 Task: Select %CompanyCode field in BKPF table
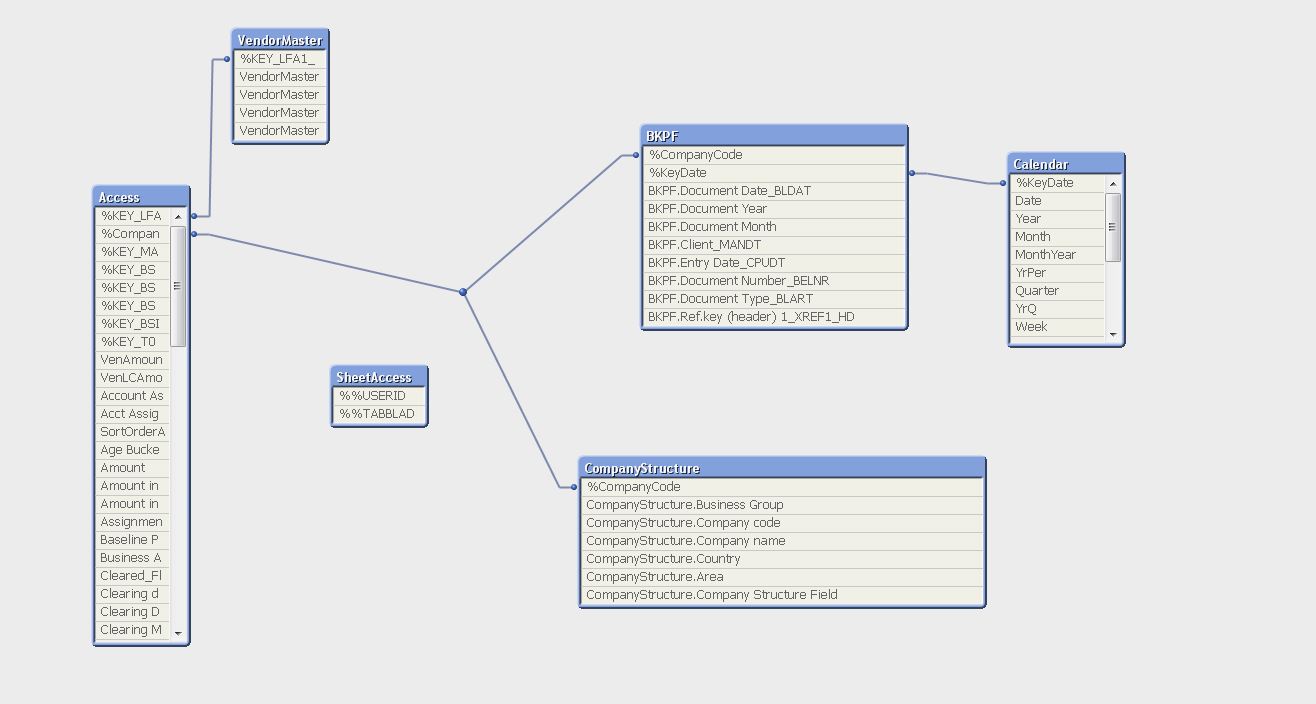[774, 155]
